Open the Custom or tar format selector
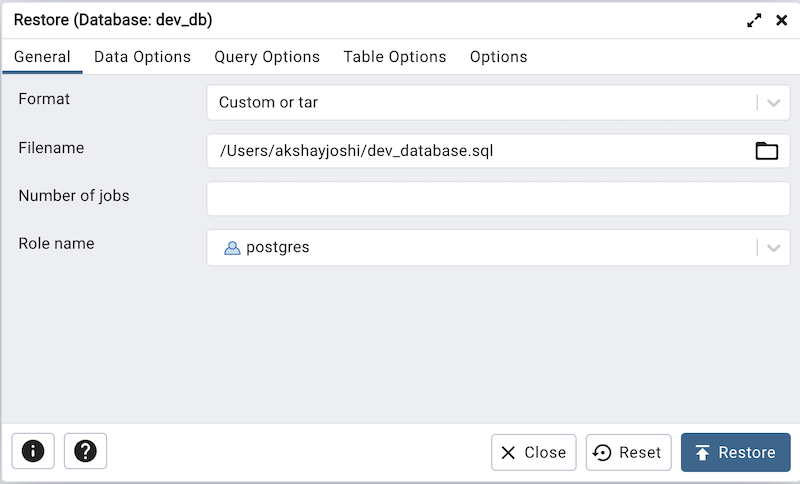The height and width of the screenshot is (484, 800). [480, 103]
